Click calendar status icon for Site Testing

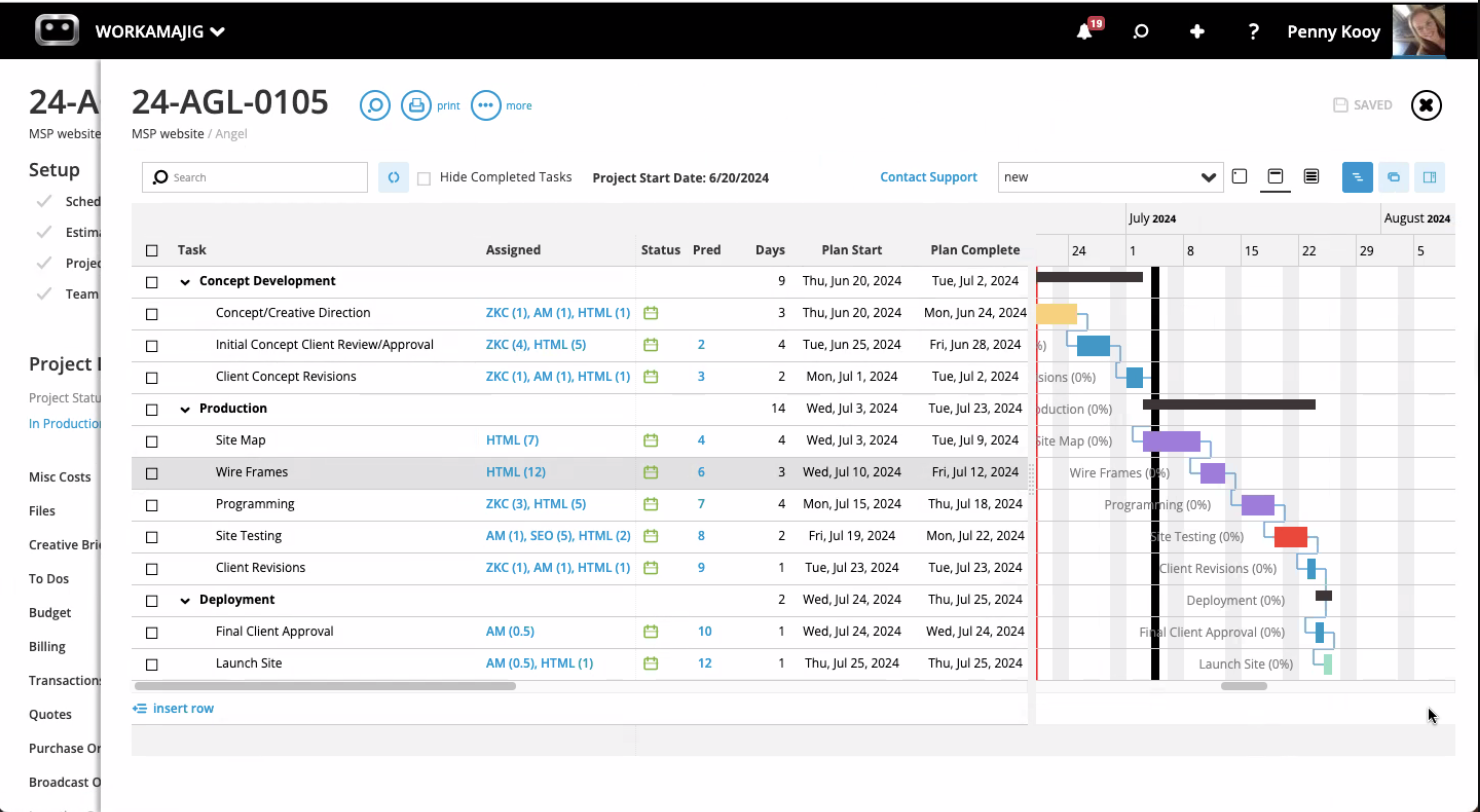(650, 536)
